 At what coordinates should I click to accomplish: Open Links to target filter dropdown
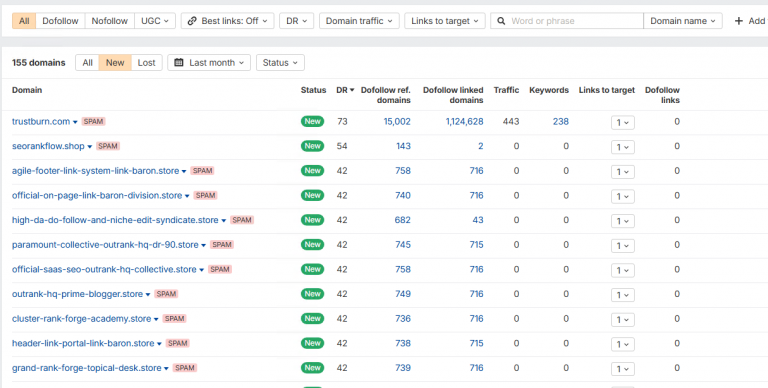445,21
